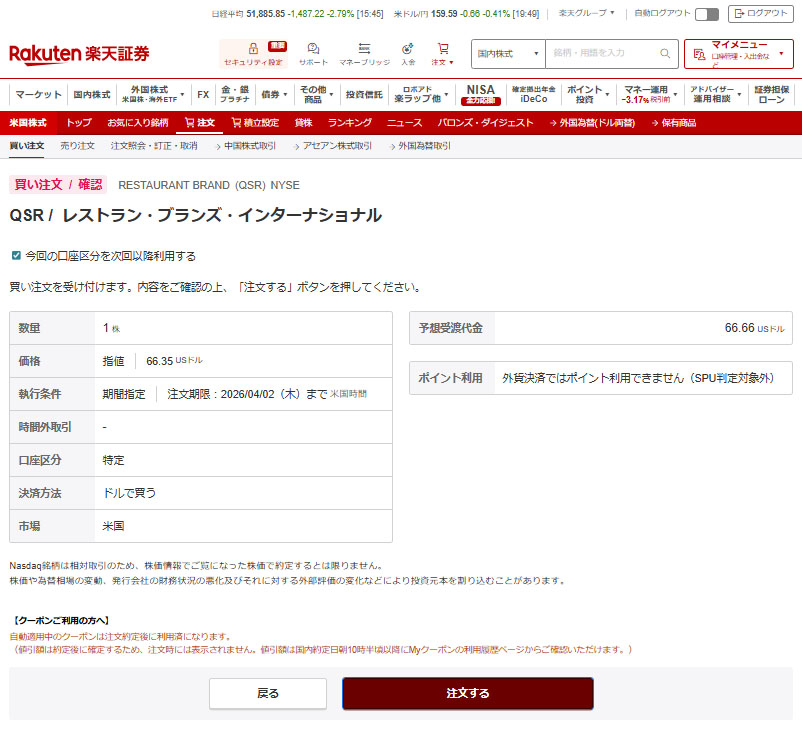Toggle the auto logout switch
This screenshot has width=802, height=731.
[x=707, y=14]
